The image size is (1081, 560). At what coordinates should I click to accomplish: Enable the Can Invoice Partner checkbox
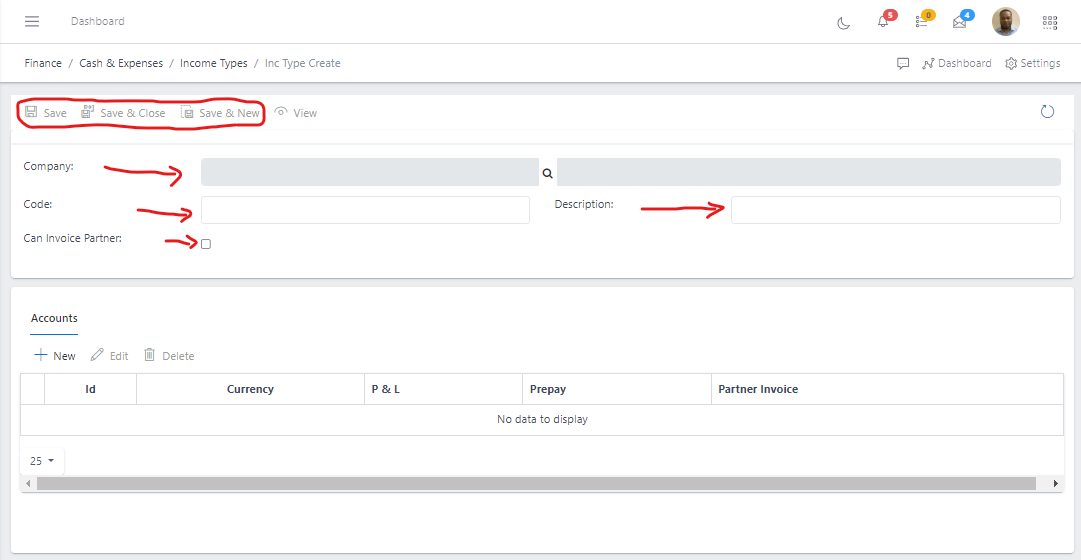click(206, 244)
